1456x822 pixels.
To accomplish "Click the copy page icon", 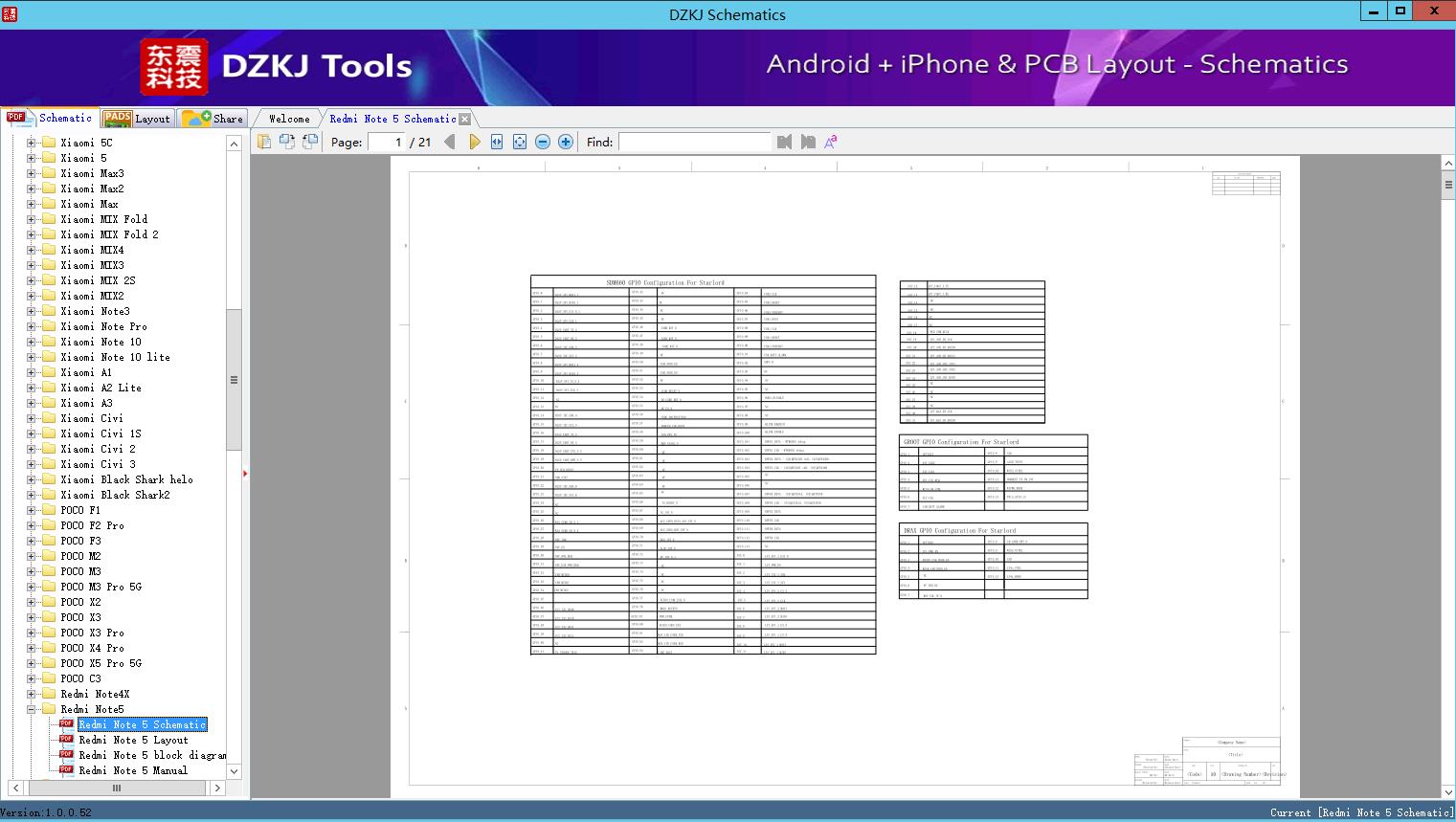I will click(264, 142).
